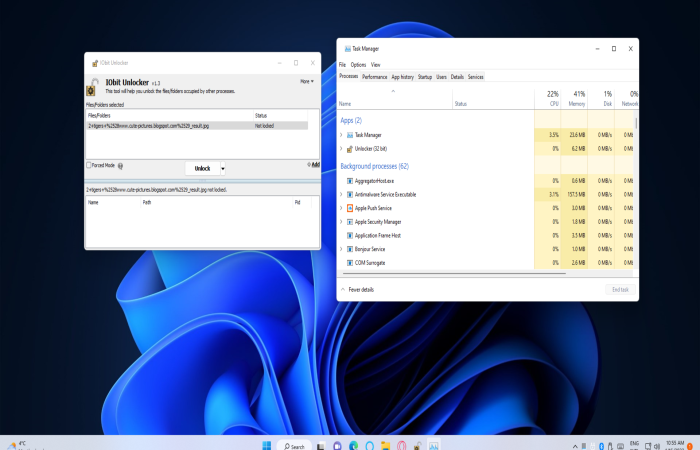
Task: Open the Options menu in Task Manager
Action: click(x=358, y=65)
